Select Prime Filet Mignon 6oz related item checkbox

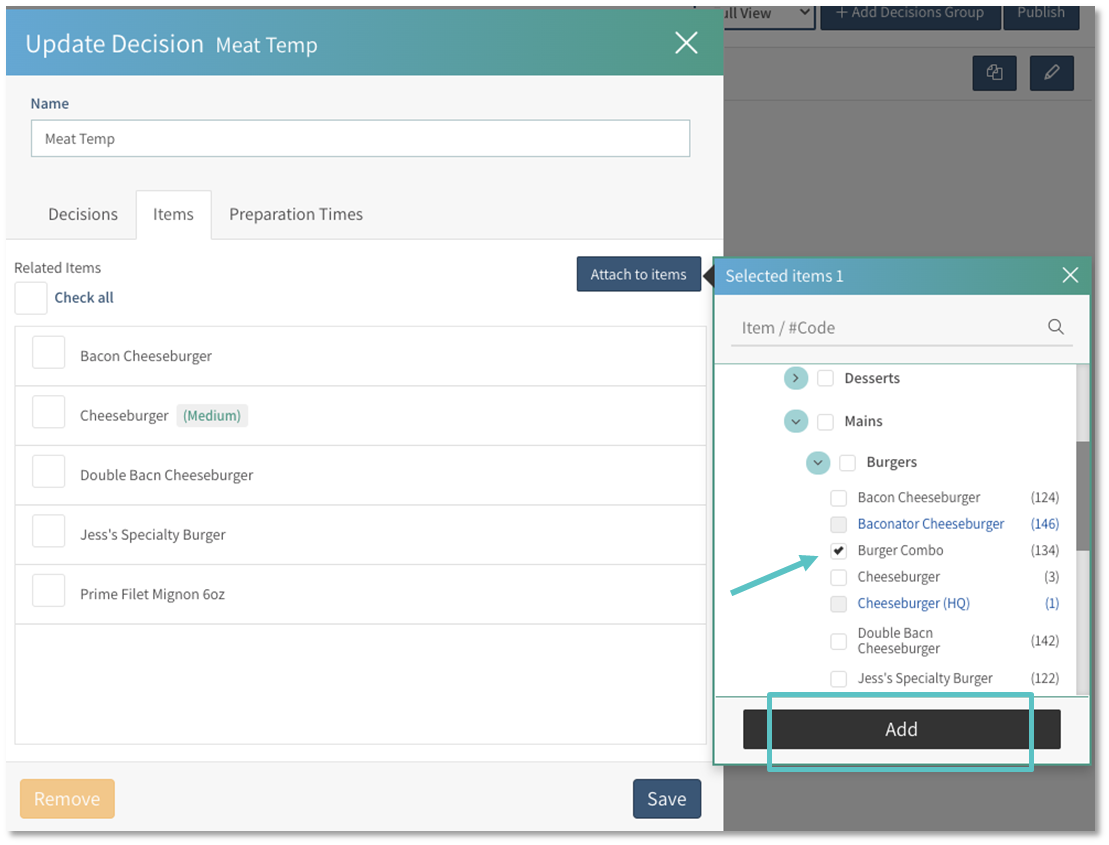(x=49, y=594)
